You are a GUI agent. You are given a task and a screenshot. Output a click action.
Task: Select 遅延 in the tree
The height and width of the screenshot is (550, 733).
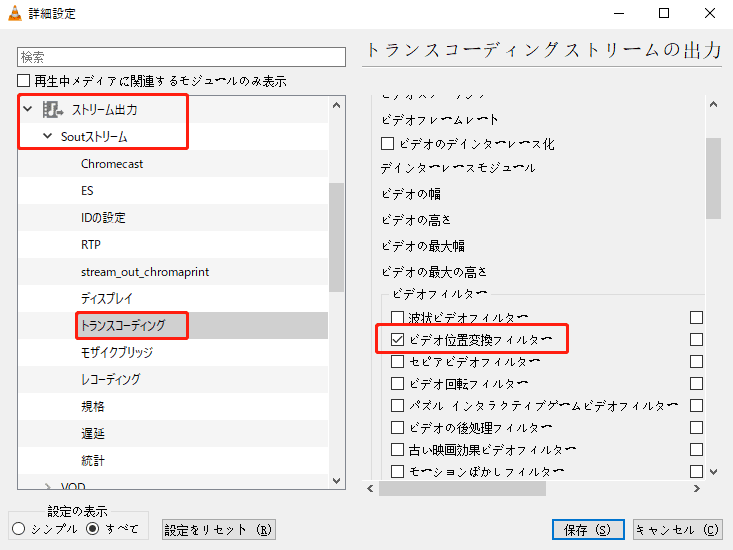pyautogui.click(x=93, y=433)
